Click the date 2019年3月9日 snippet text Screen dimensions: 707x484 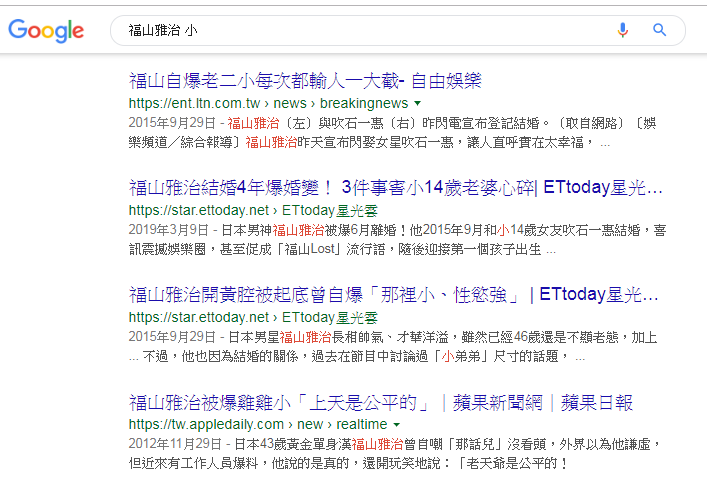coord(169,230)
